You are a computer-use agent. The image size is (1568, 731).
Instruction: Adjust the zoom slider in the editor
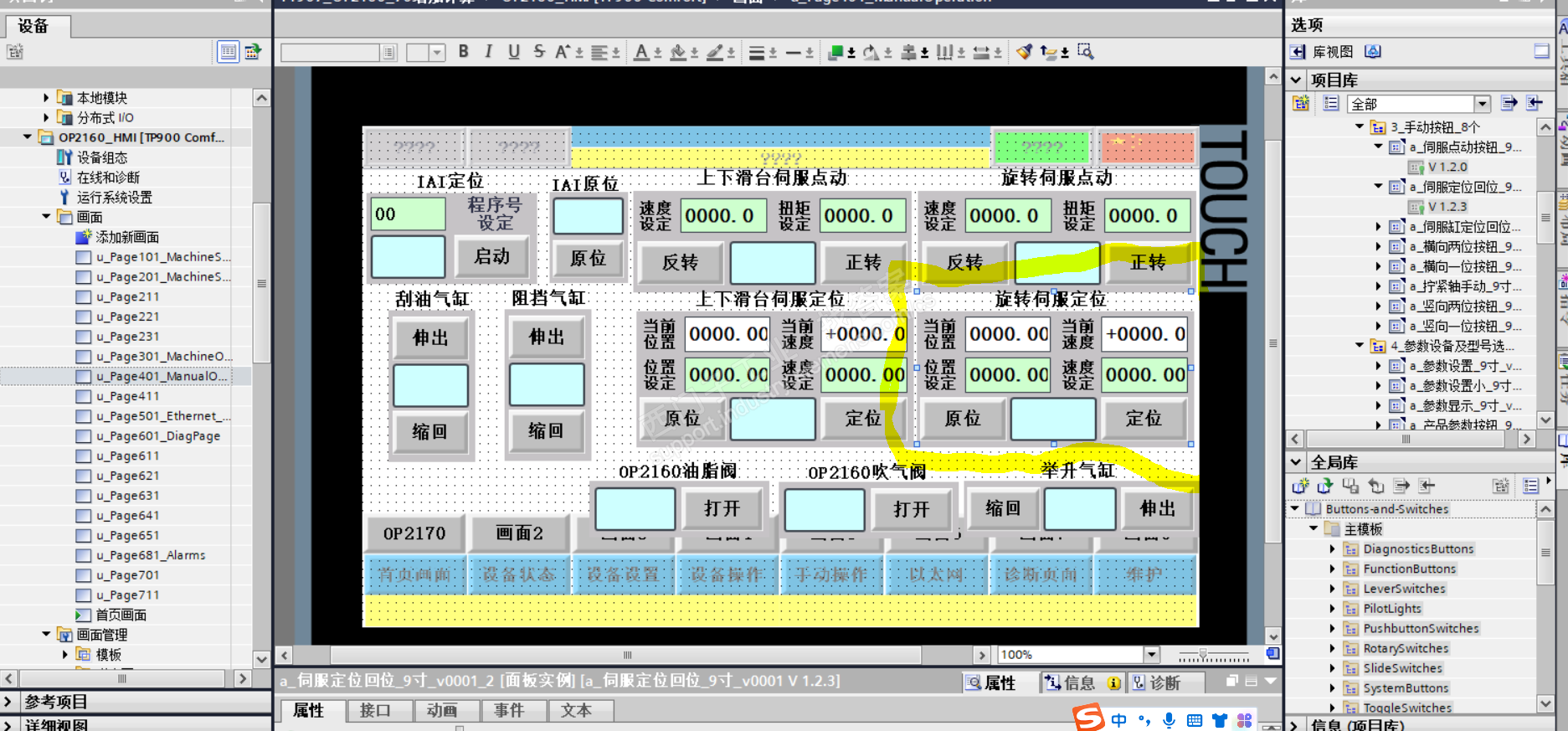(1203, 654)
